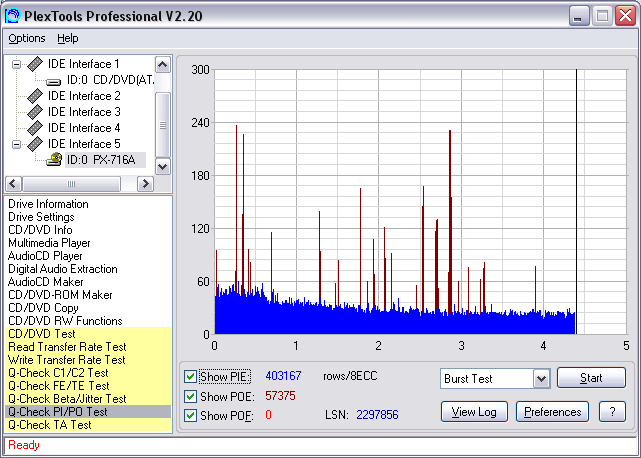Click the IDE Interface 2 chip icon
This screenshot has height=458, width=641.
pyautogui.click(x=35, y=96)
